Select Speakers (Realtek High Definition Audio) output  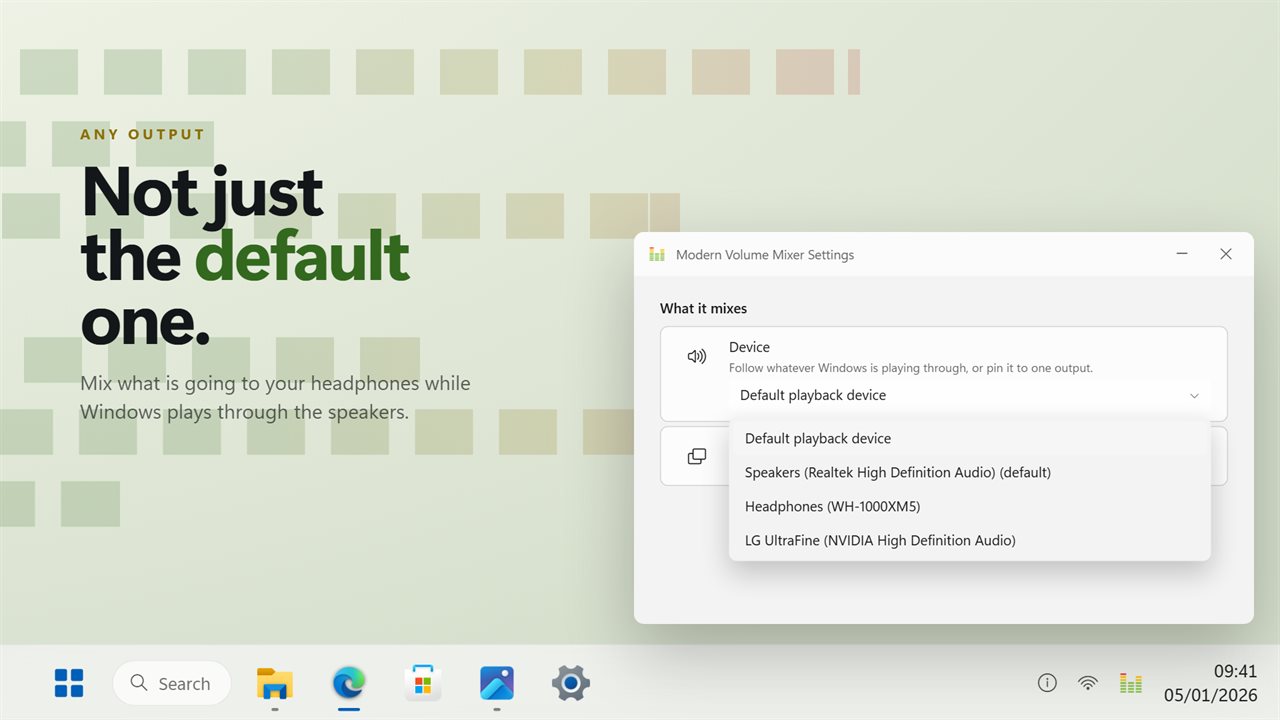(x=970, y=472)
